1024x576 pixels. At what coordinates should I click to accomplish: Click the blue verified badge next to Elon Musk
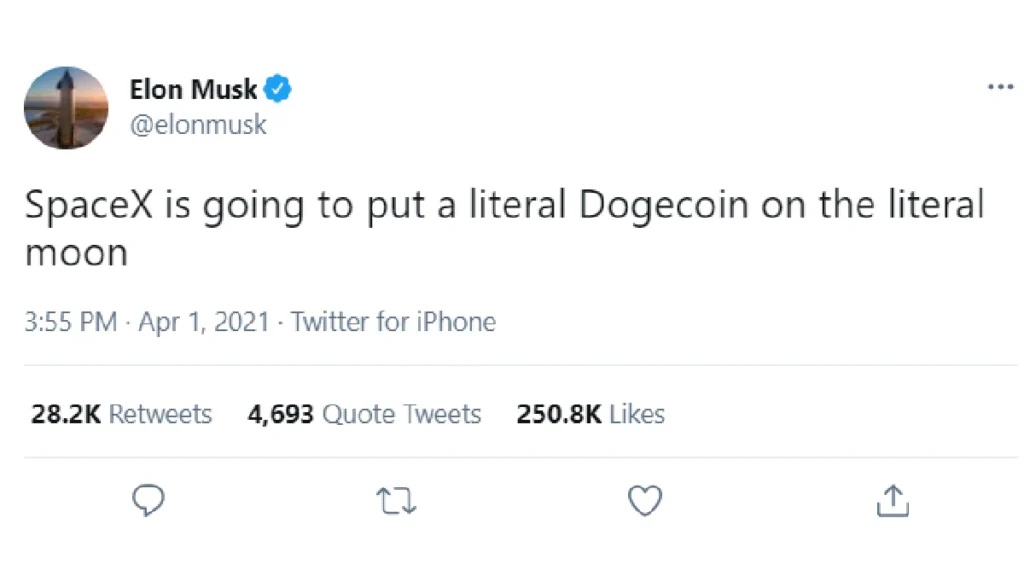click(275, 88)
